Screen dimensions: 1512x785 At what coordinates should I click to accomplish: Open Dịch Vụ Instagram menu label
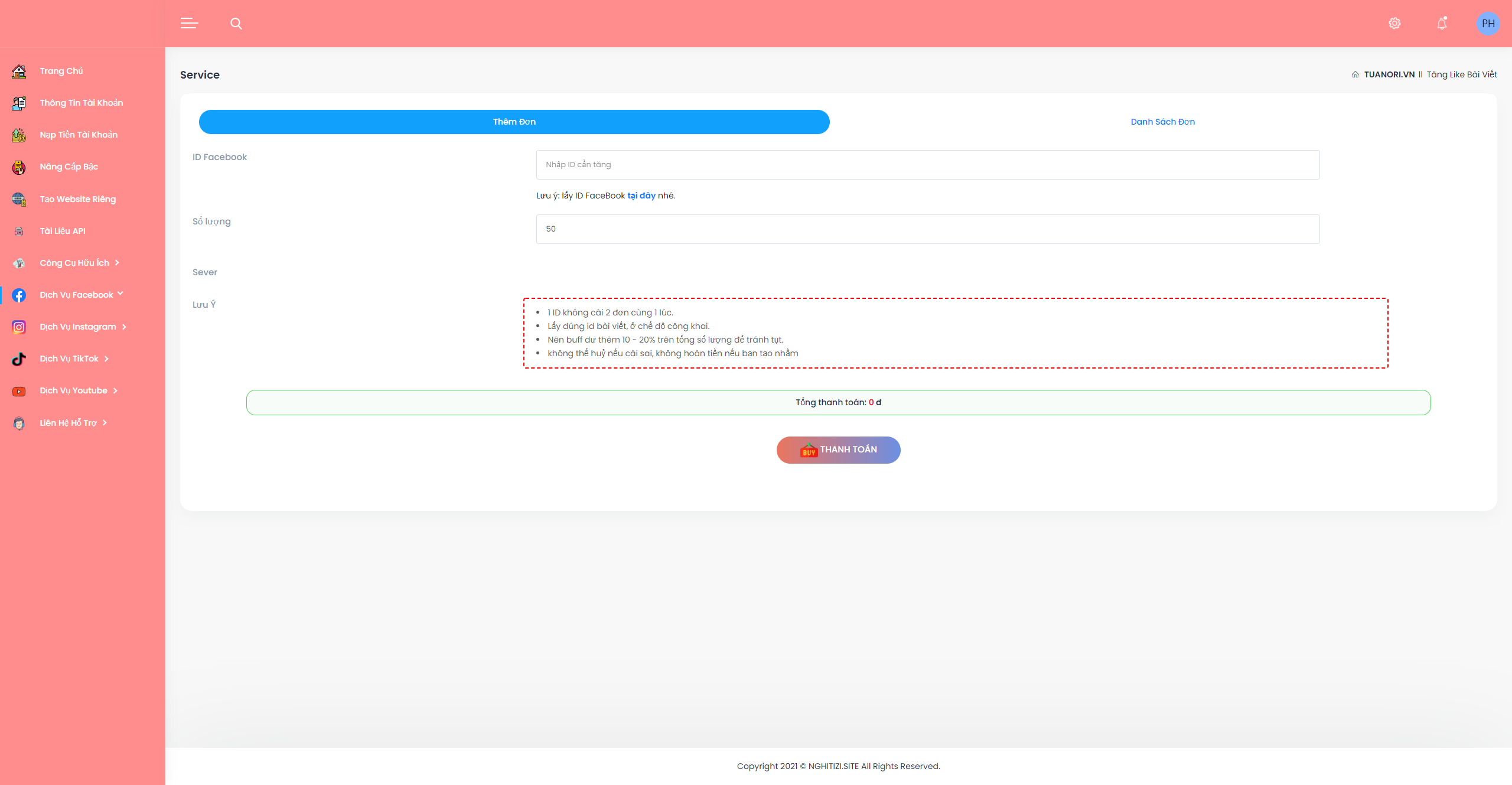click(x=78, y=327)
